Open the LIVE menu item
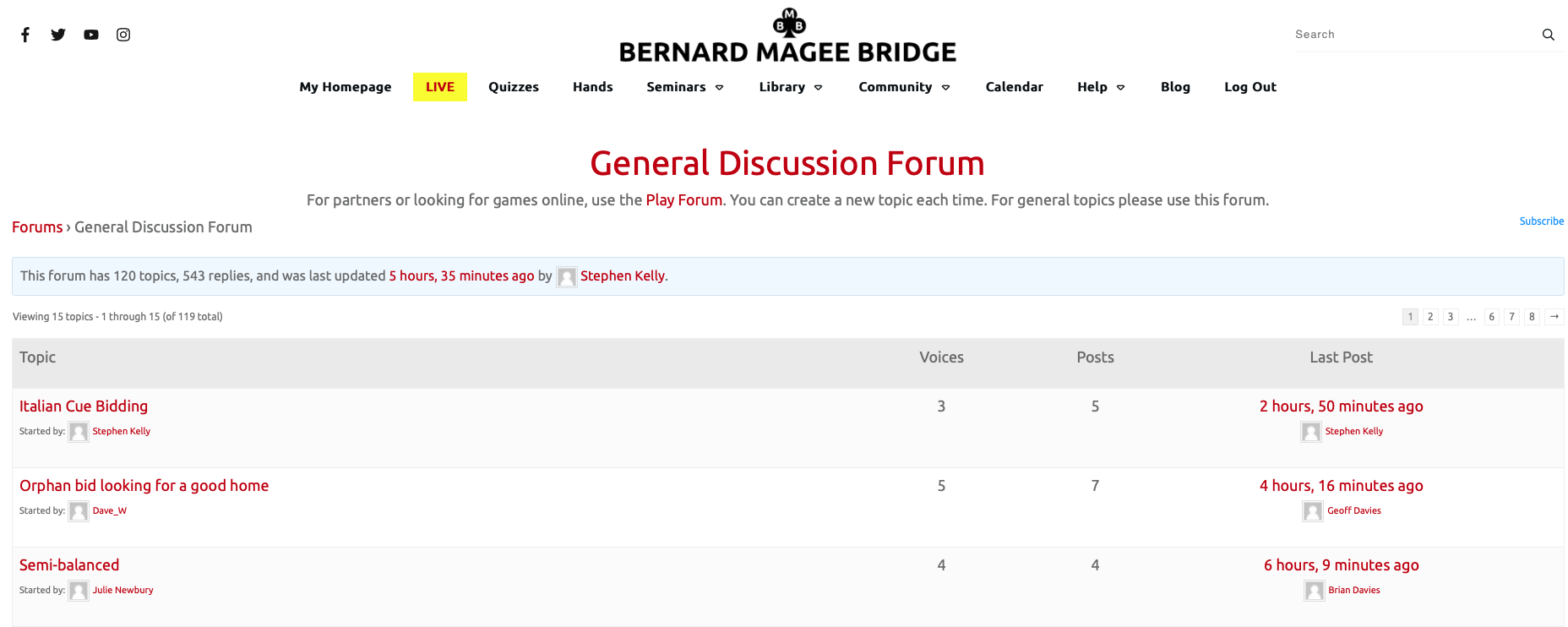 [x=440, y=87]
